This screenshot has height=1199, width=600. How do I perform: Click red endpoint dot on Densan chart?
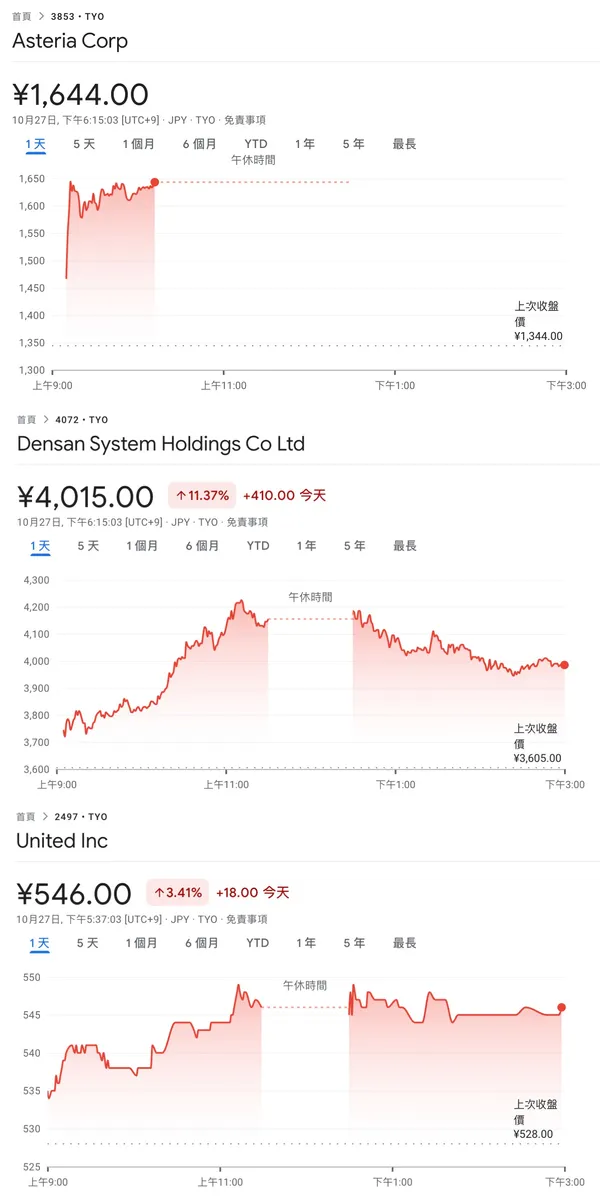(564, 665)
